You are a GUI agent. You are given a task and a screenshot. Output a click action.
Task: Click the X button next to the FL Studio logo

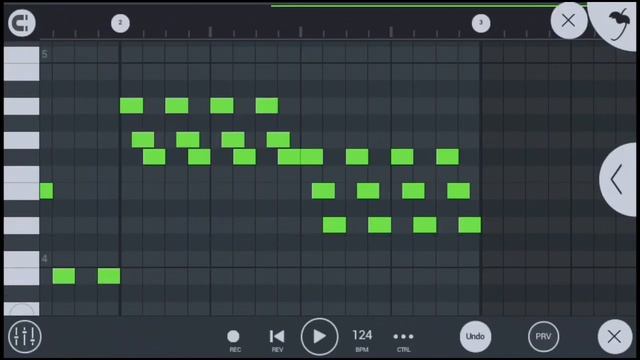(569, 20)
